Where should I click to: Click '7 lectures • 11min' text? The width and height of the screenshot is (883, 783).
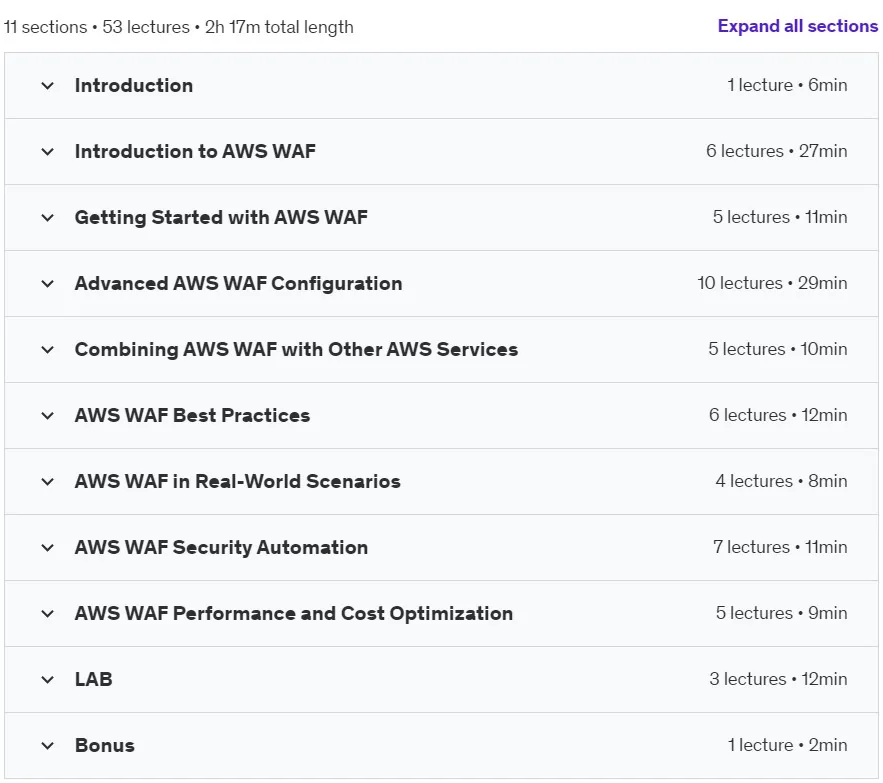click(x=780, y=547)
